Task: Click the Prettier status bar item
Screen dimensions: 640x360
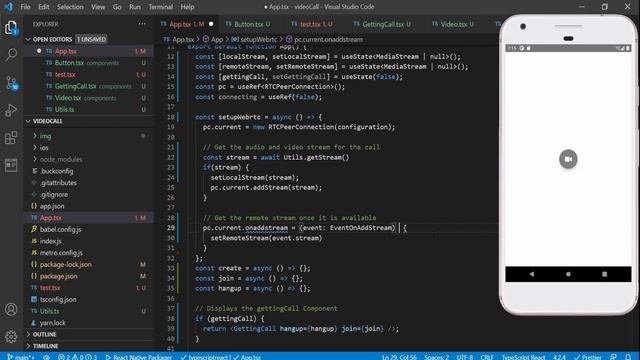Action: point(588,357)
